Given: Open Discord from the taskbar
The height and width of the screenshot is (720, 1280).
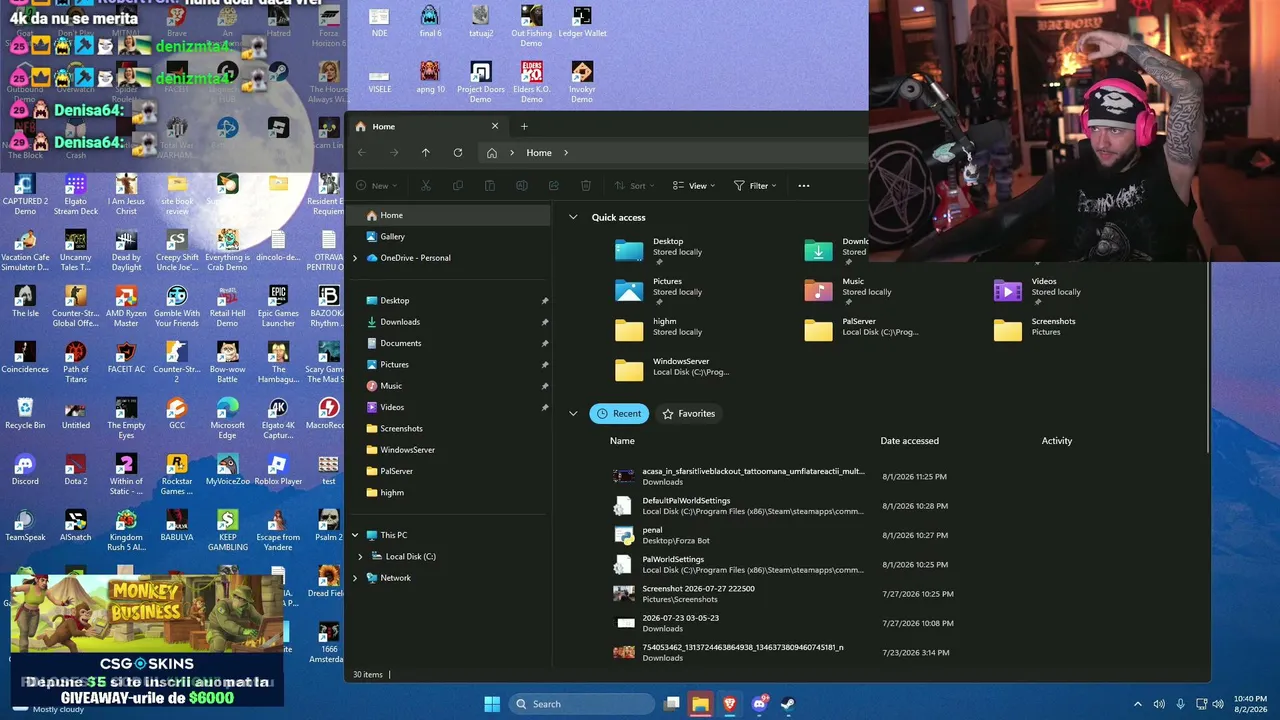Looking at the screenshot, I should click(x=759, y=704).
